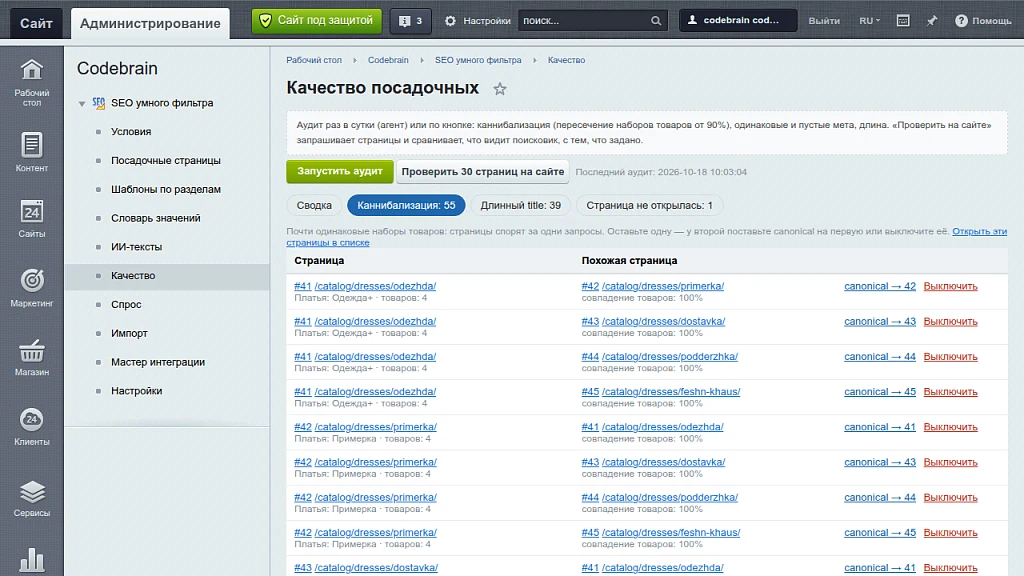This screenshot has height=576, width=1024.
Task: Open Словарь значений menu item
Action: (x=155, y=218)
